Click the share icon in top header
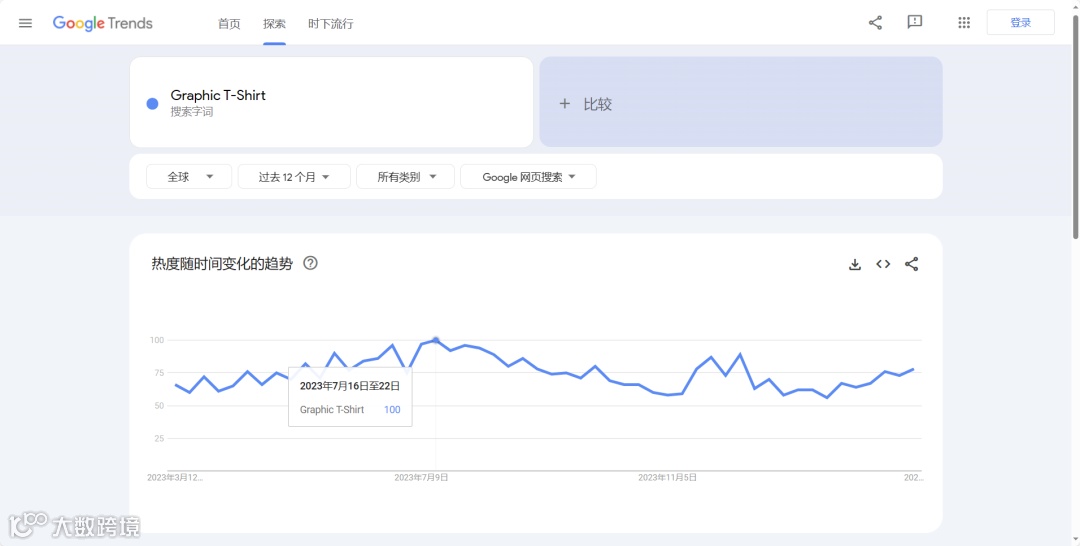Image resolution: width=1080 pixels, height=546 pixels. [875, 23]
